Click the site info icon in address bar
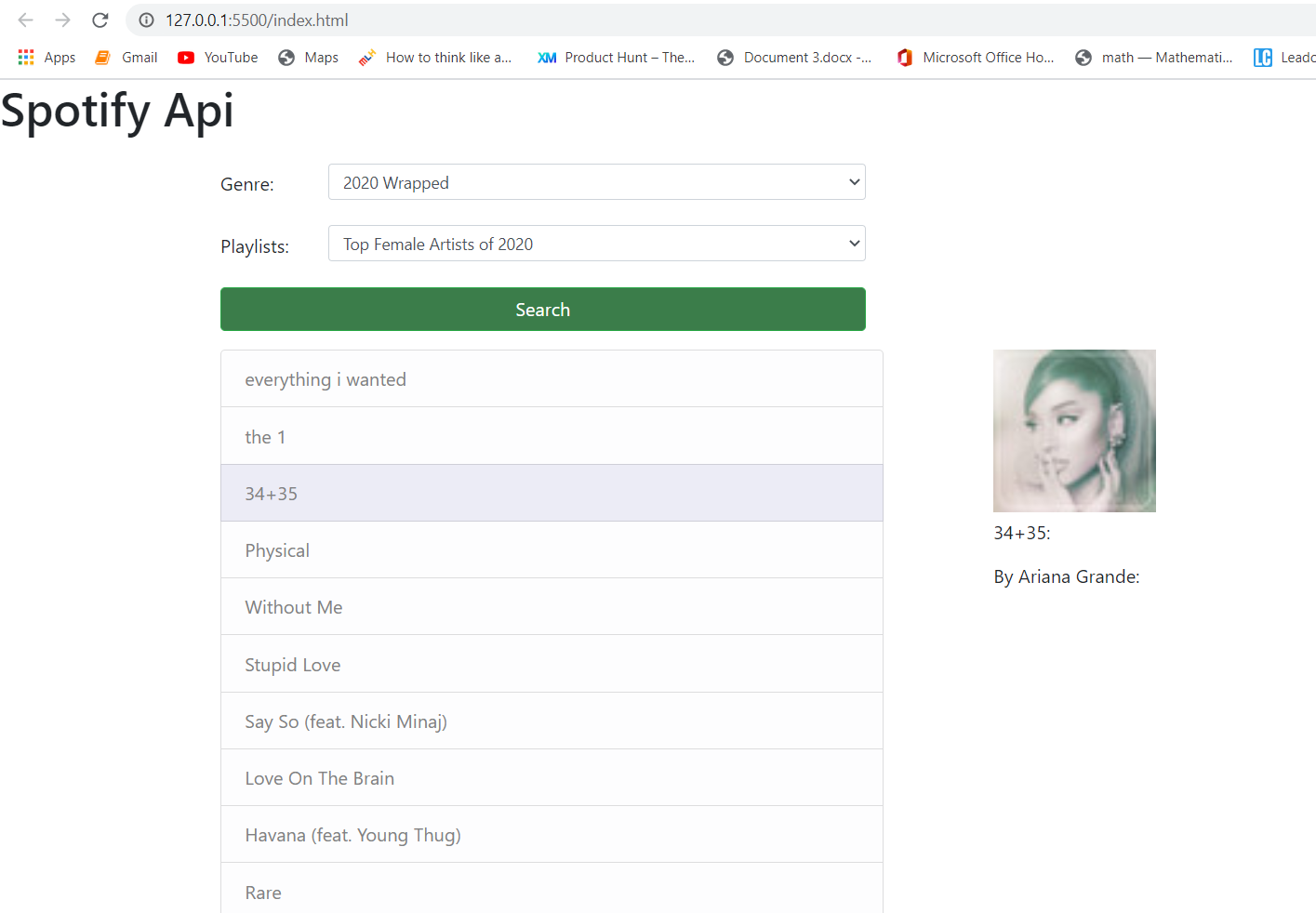Screen dimensions: 1316x913 tap(146, 20)
